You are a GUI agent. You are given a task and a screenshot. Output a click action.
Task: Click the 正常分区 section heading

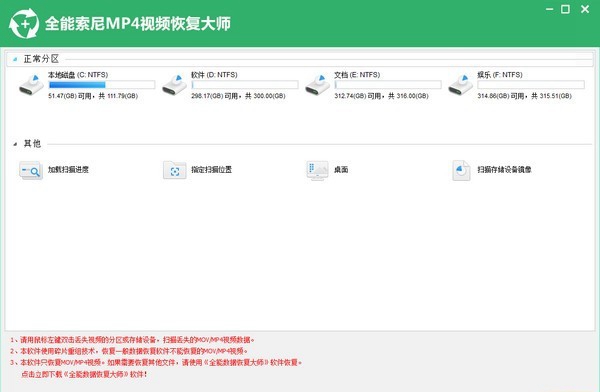click(41, 59)
